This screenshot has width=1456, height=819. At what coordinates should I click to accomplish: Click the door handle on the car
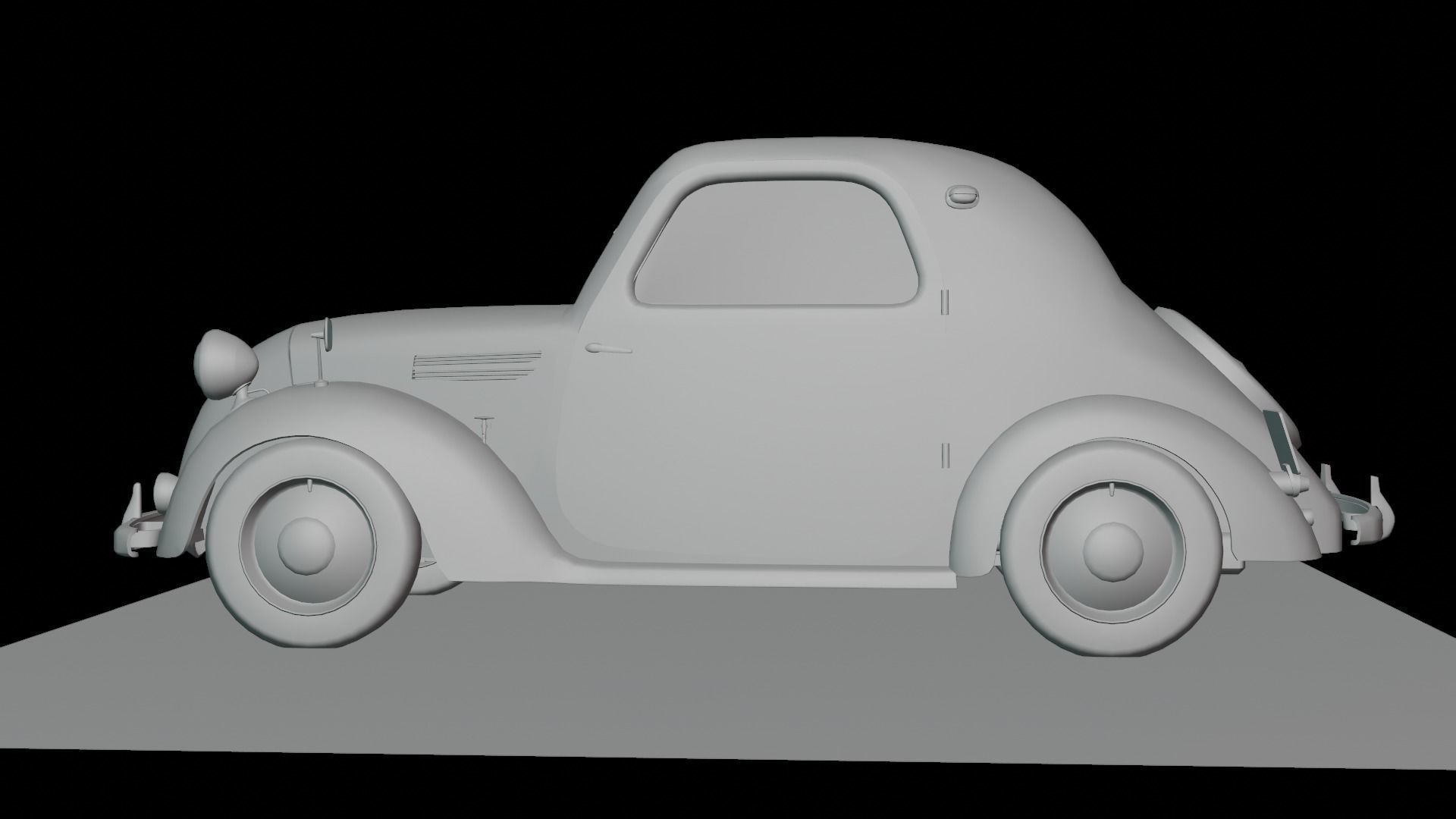[x=608, y=348]
